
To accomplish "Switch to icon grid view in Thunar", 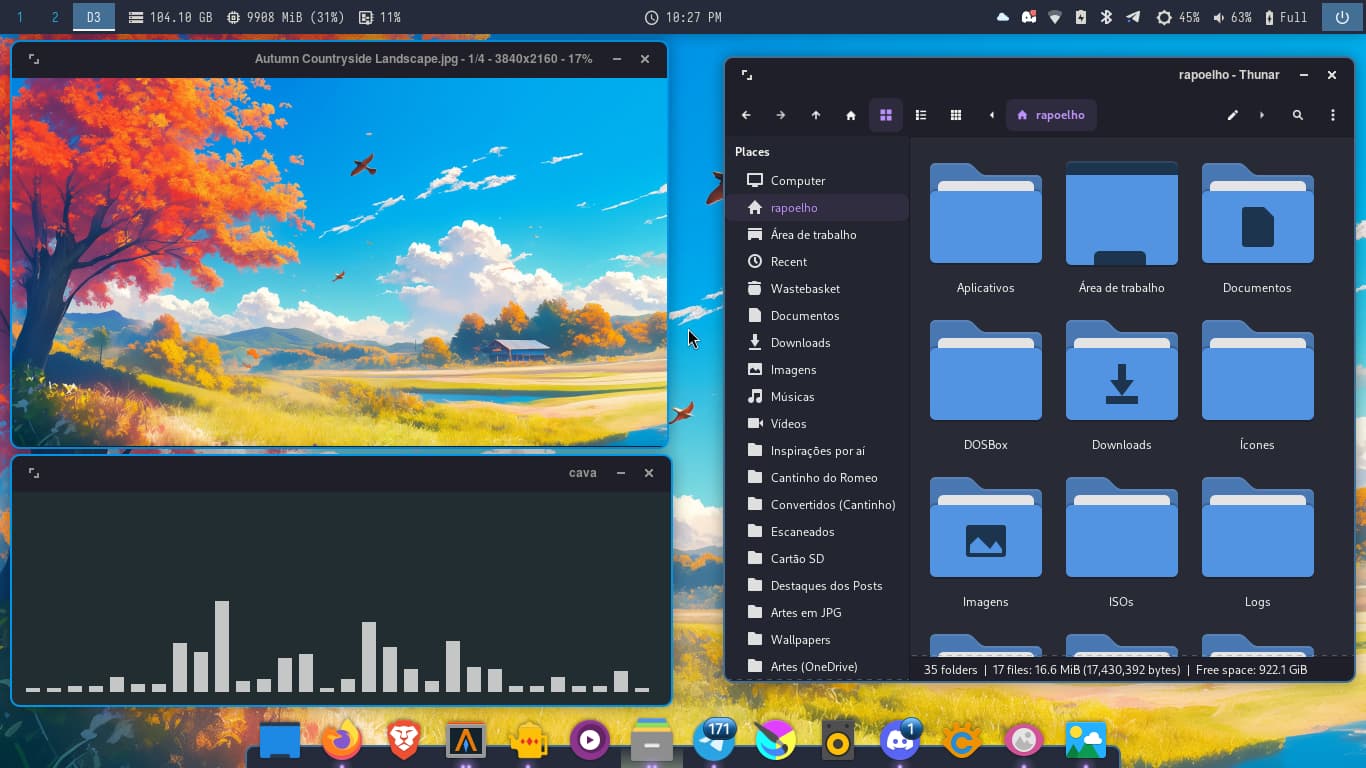I will tap(886, 115).
